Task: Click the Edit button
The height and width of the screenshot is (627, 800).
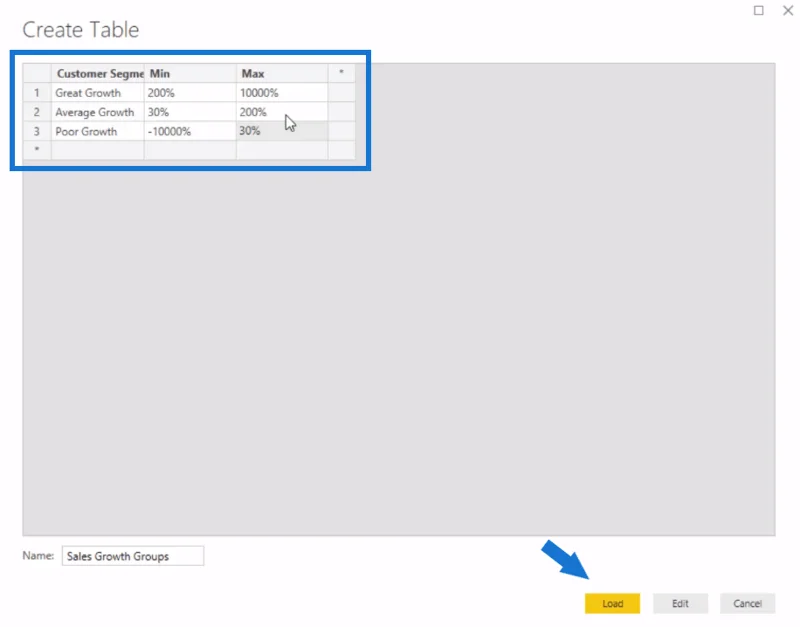Action: [680, 604]
